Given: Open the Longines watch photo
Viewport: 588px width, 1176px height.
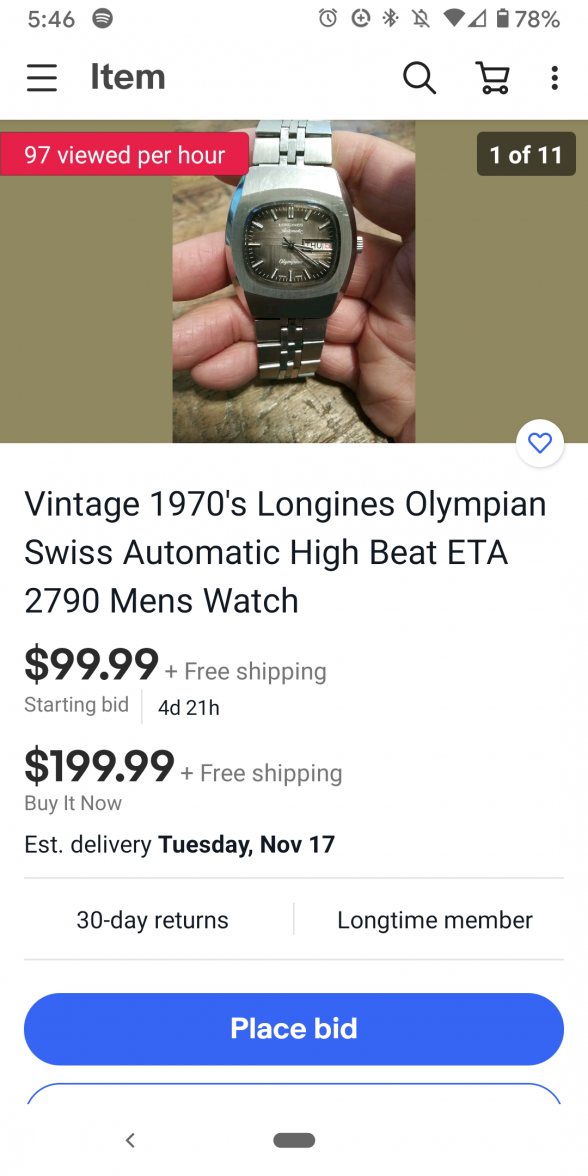Looking at the screenshot, I should 294,281.
